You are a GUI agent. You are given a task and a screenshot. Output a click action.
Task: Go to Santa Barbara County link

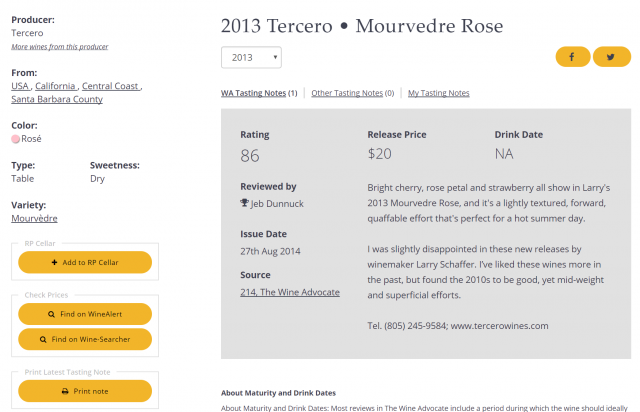click(57, 99)
